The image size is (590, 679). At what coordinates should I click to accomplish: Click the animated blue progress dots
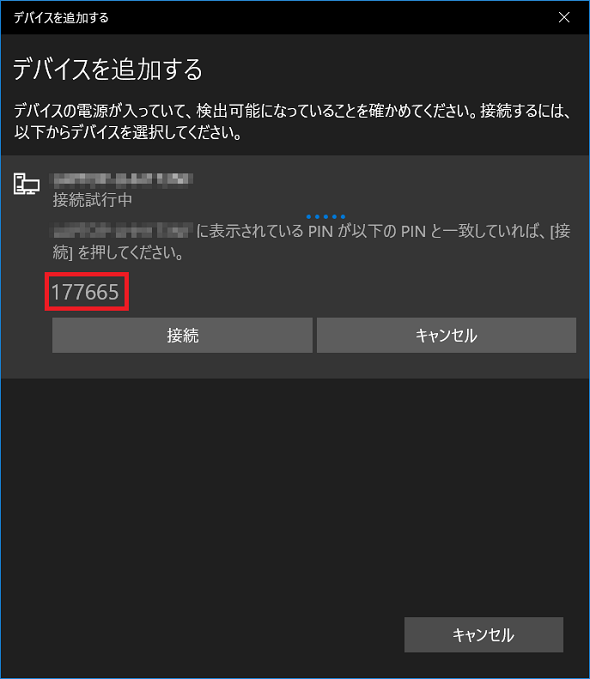tap(325, 217)
